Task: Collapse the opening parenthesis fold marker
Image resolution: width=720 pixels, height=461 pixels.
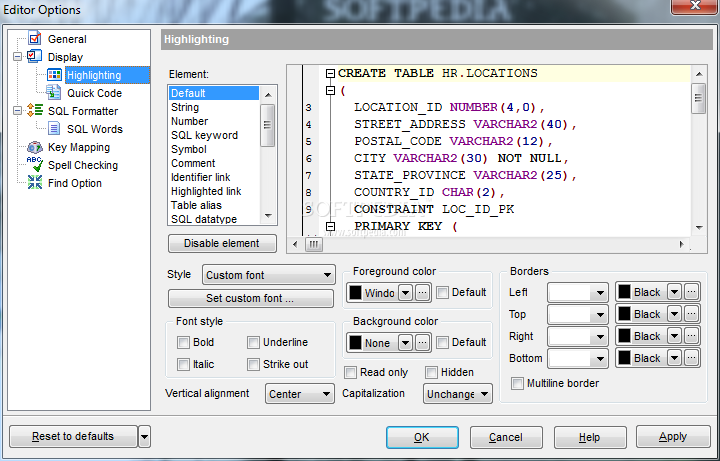Action: [330, 90]
